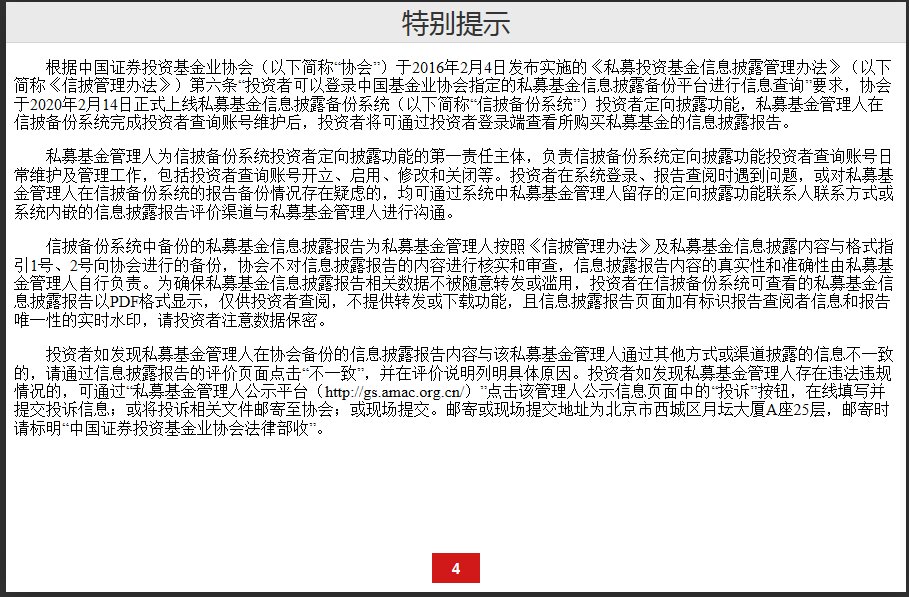909x597 pixels.
Task: Click the text 《私募投资基金信息披露管理办法》
Action: (x=716, y=67)
